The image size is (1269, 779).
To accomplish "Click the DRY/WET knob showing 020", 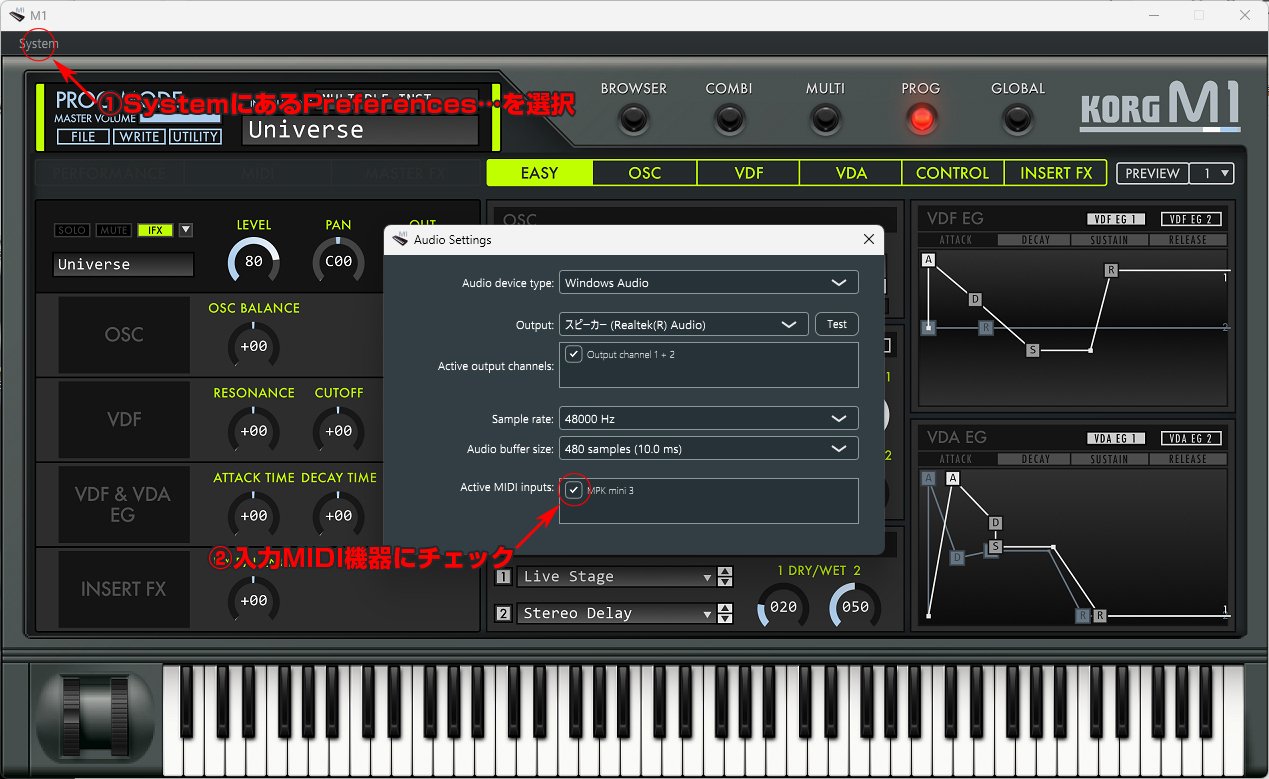I will pos(783,607).
